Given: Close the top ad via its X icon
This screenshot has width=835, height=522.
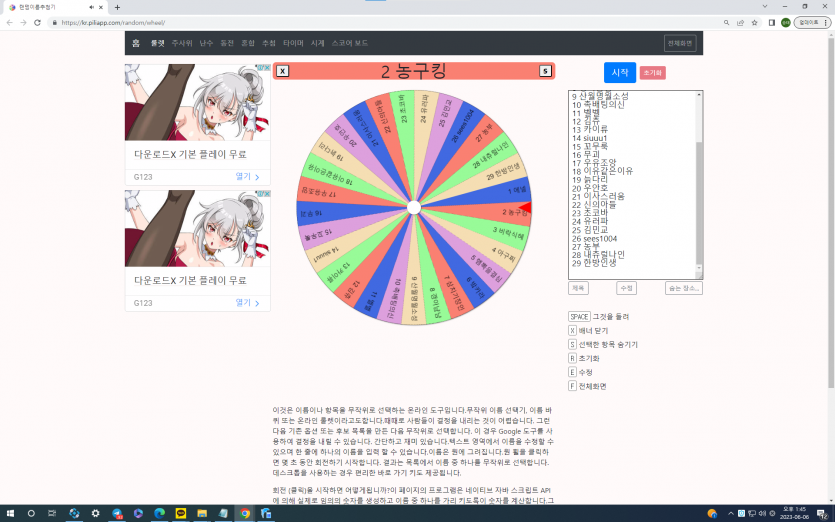Looking at the screenshot, I should pyautogui.click(x=267, y=68).
